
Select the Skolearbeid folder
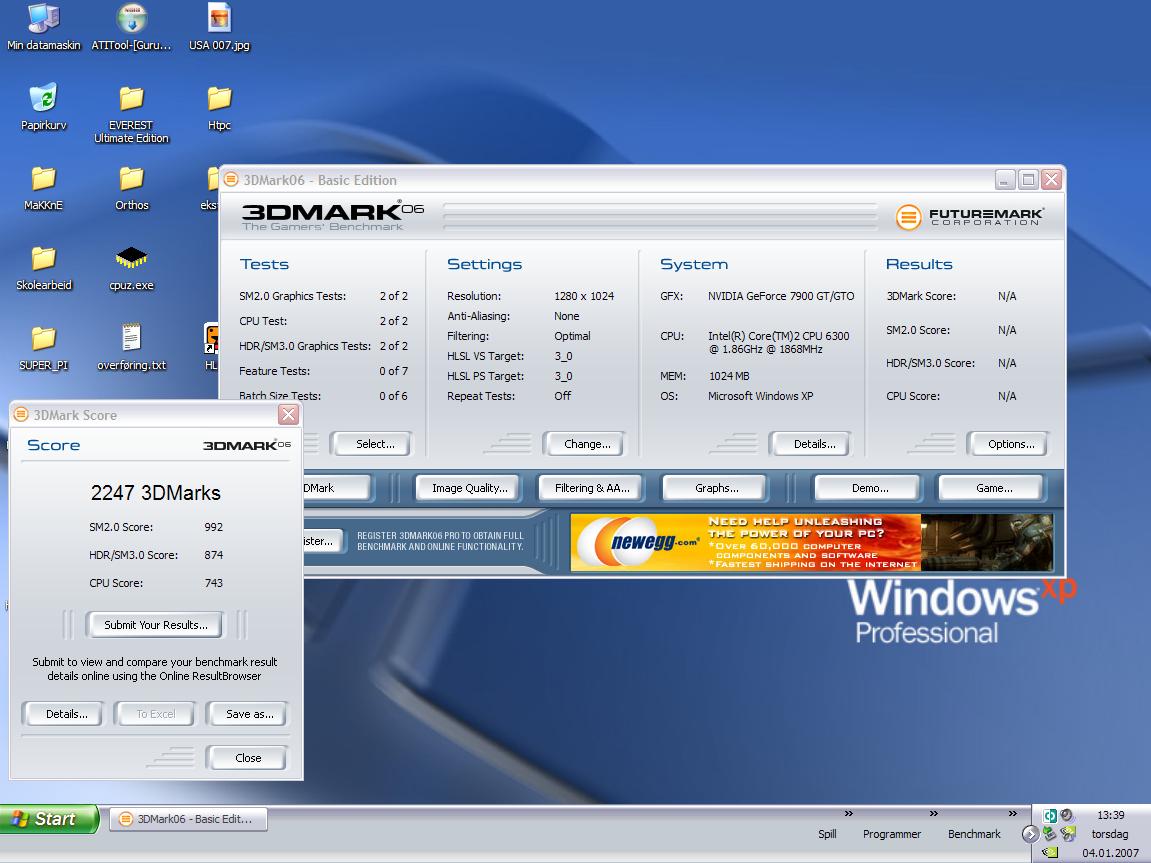(43, 268)
